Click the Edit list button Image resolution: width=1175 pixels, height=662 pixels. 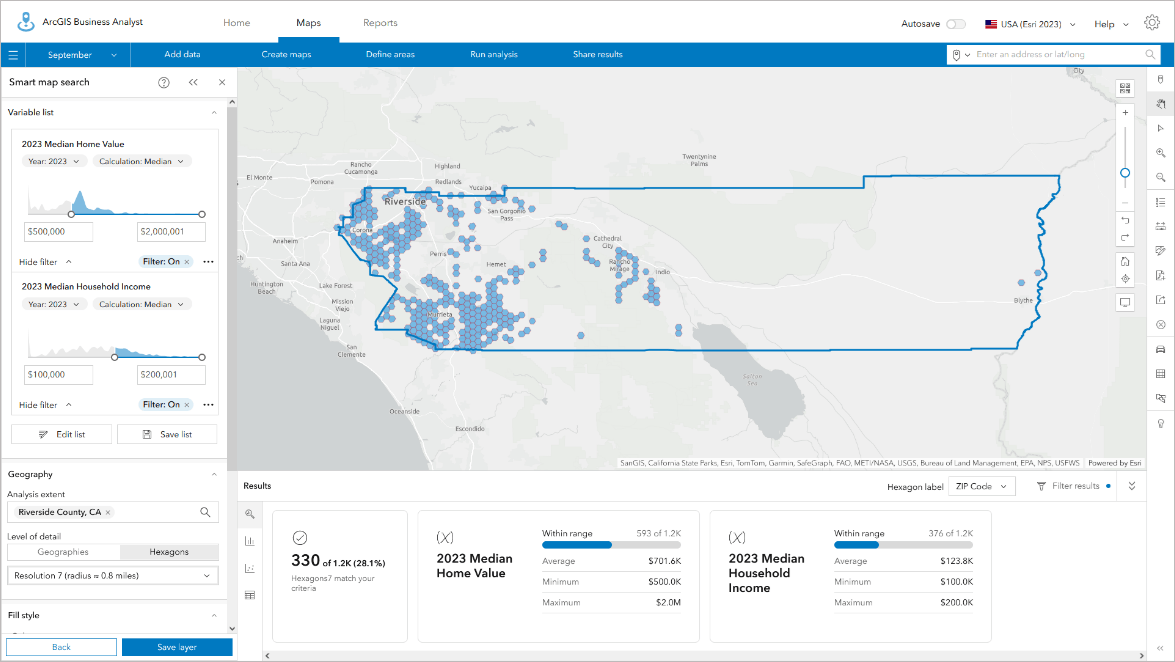(x=61, y=433)
